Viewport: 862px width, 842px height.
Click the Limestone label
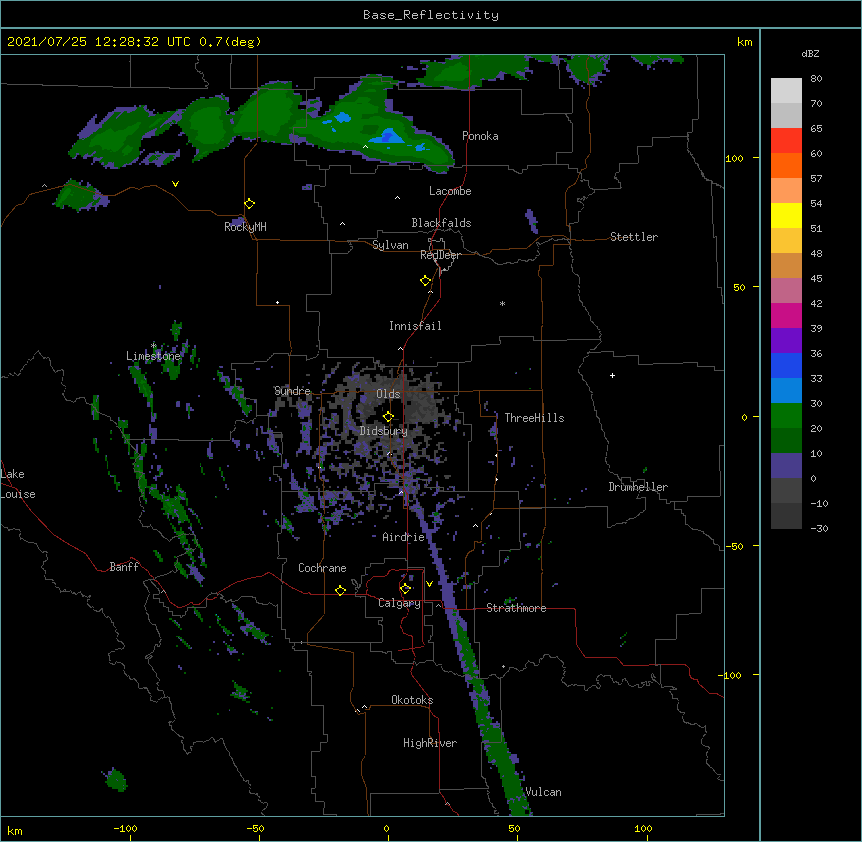pos(153,356)
